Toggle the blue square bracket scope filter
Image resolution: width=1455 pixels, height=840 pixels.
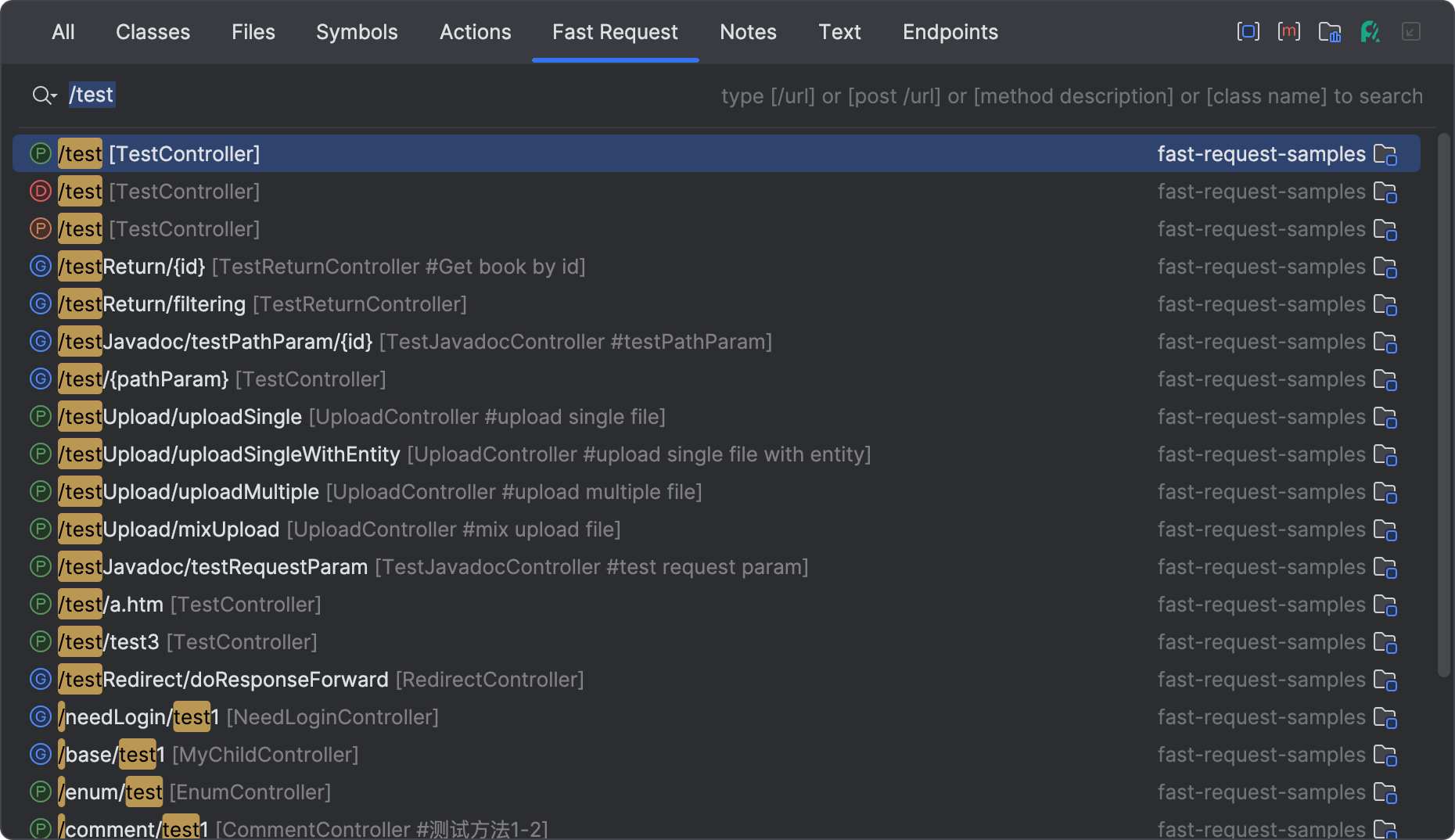coord(1248,32)
